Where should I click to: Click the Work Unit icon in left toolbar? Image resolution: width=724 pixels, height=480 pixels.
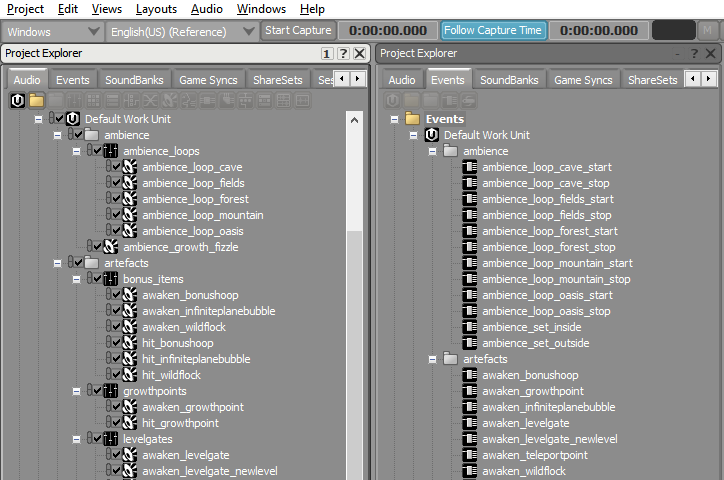tap(18, 100)
